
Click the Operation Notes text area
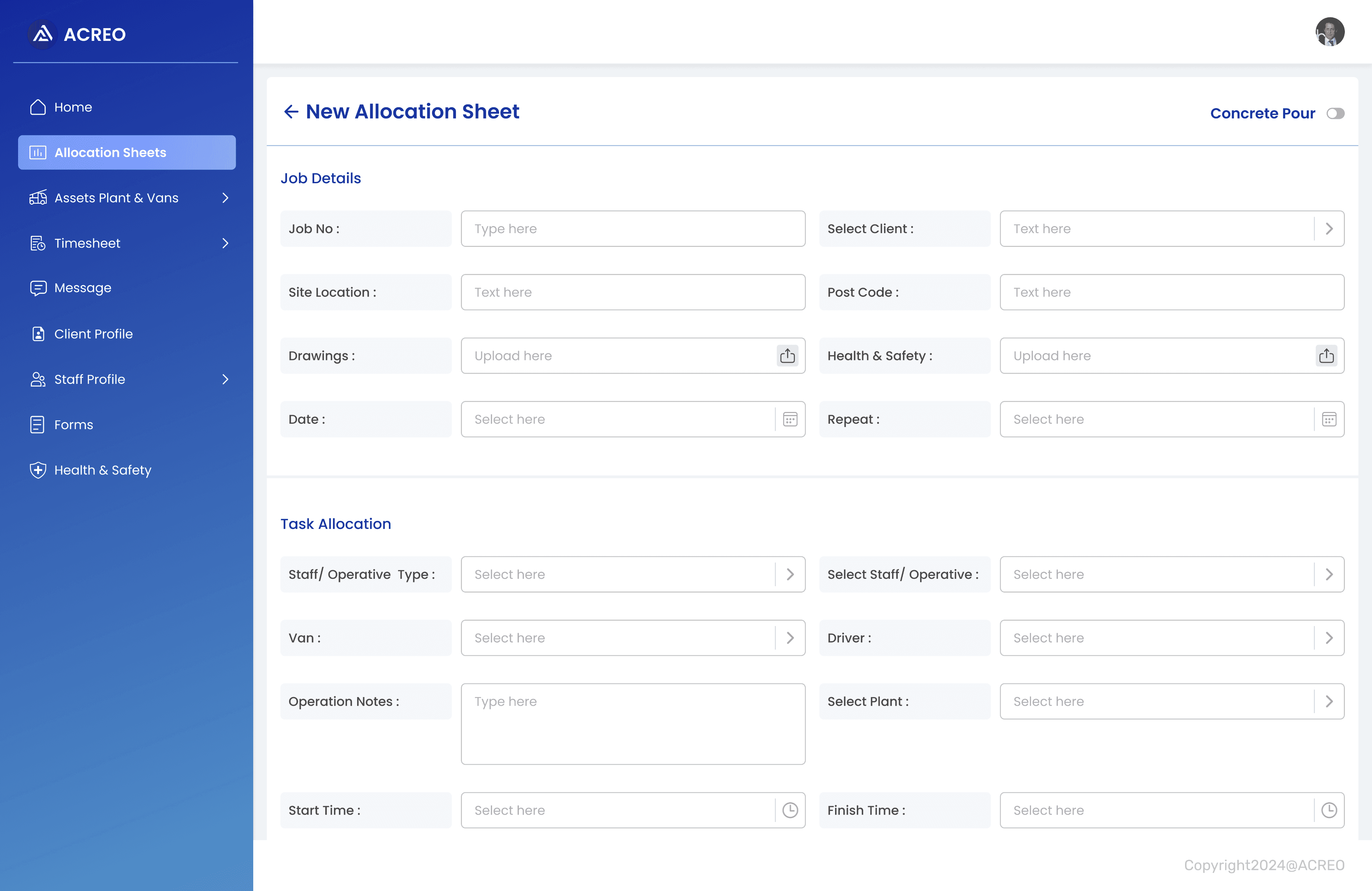pyautogui.click(x=632, y=724)
